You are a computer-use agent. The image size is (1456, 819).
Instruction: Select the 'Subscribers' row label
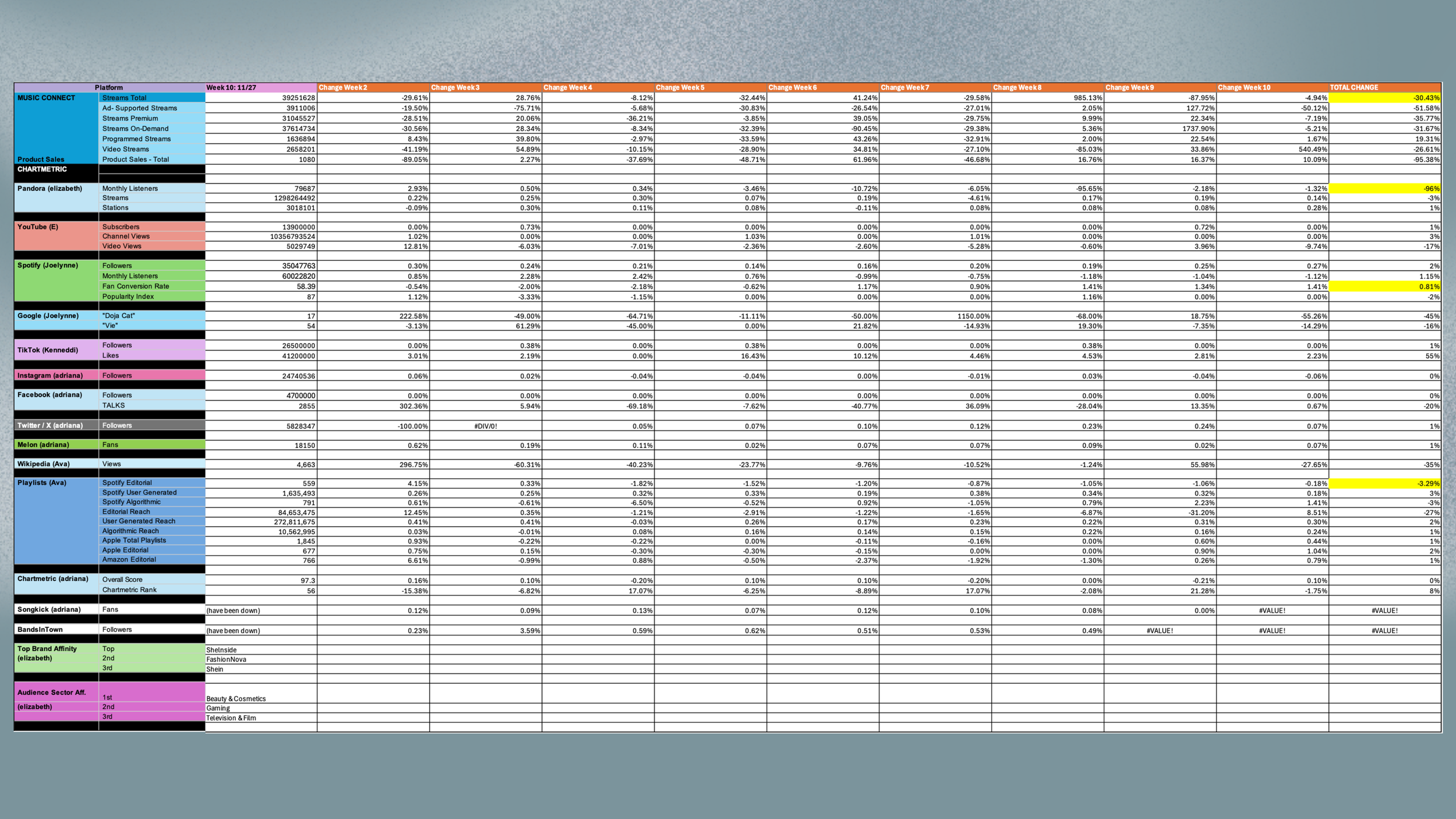152,227
